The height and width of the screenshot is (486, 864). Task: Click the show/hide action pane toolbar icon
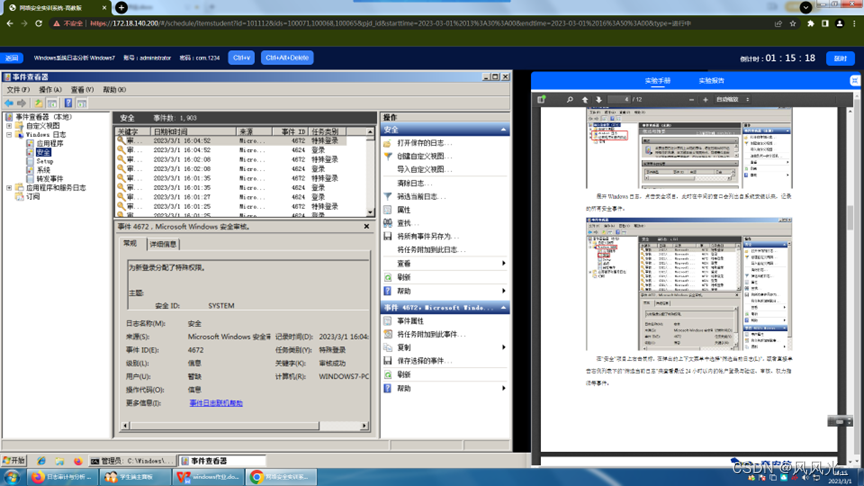point(82,103)
